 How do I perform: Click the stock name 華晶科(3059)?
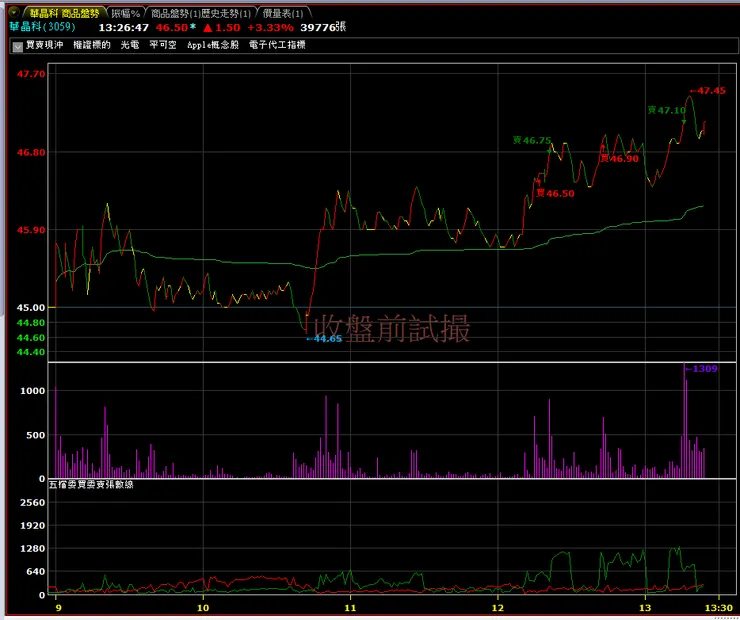[x=42, y=27]
